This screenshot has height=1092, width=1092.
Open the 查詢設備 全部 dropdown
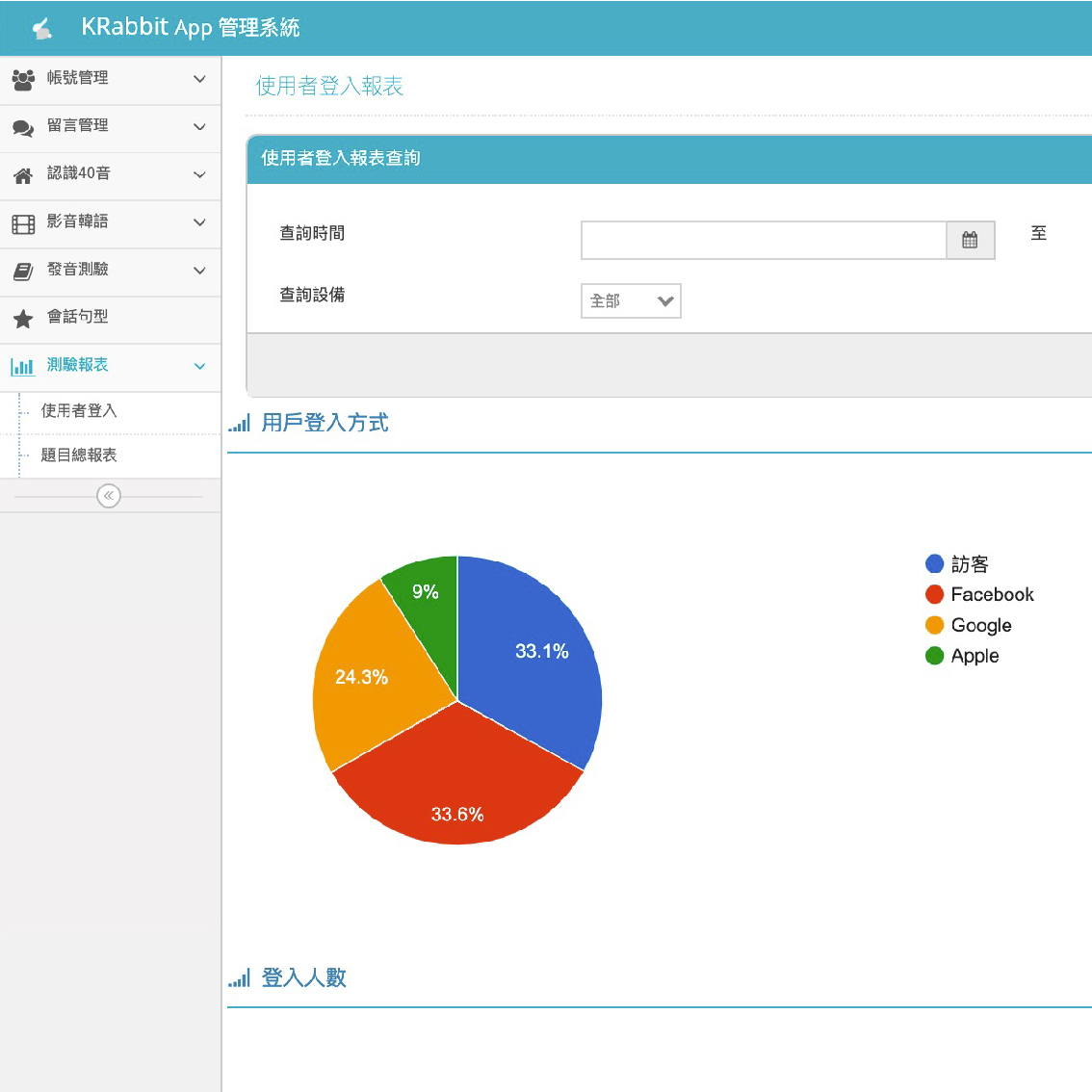coord(631,300)
